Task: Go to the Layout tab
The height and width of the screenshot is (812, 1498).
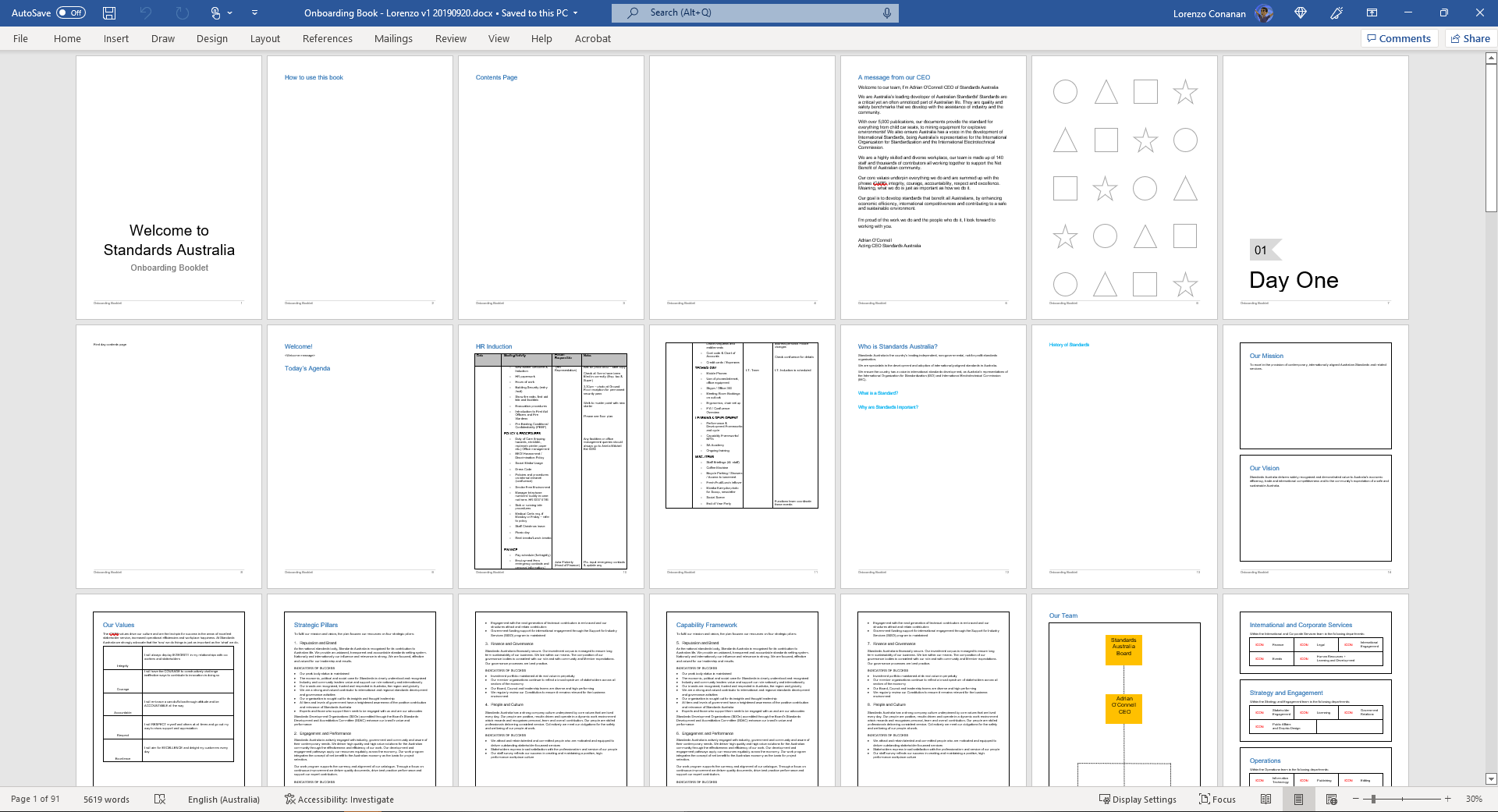Action: click(265, 38)
